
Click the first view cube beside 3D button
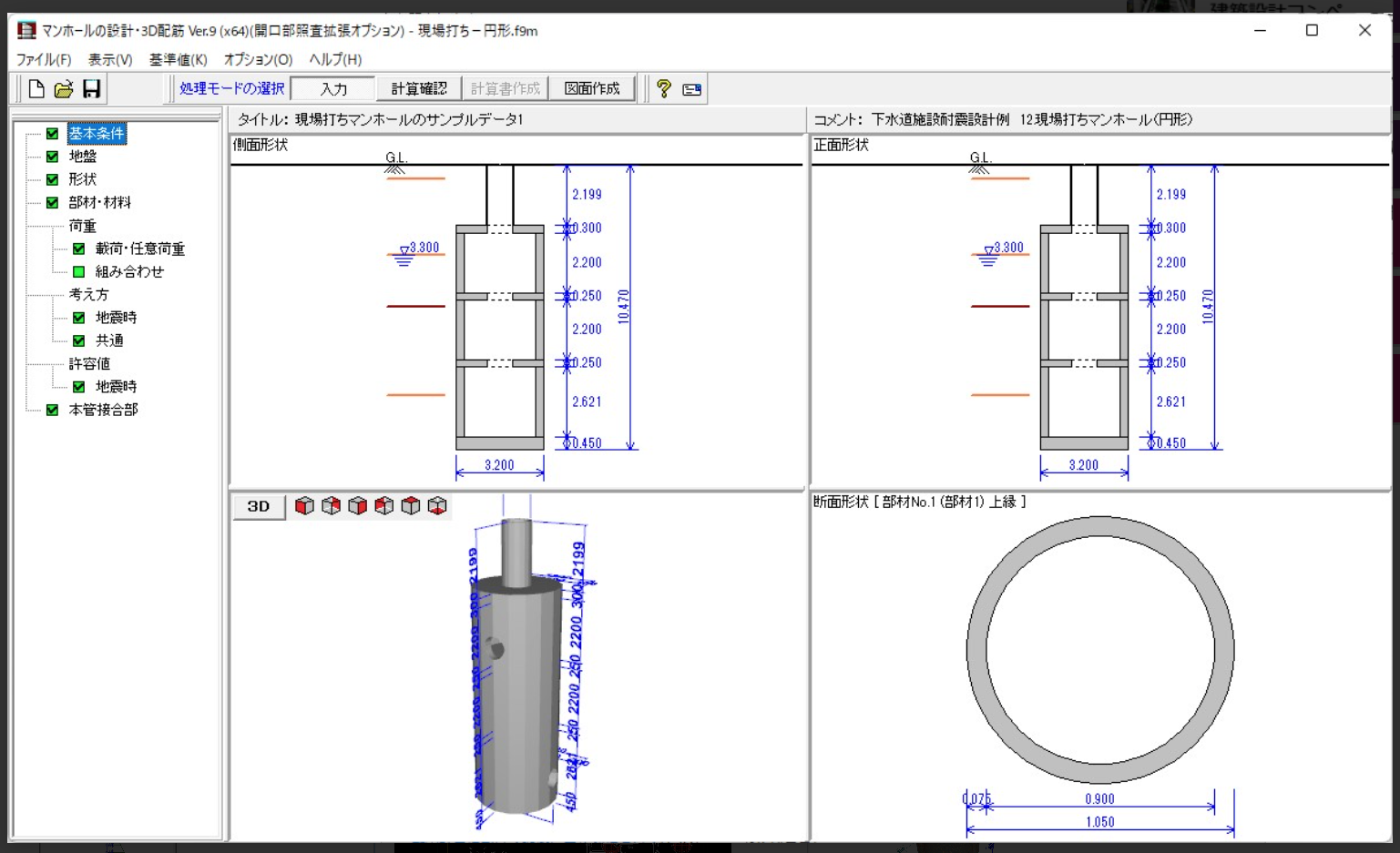point(304,505)
